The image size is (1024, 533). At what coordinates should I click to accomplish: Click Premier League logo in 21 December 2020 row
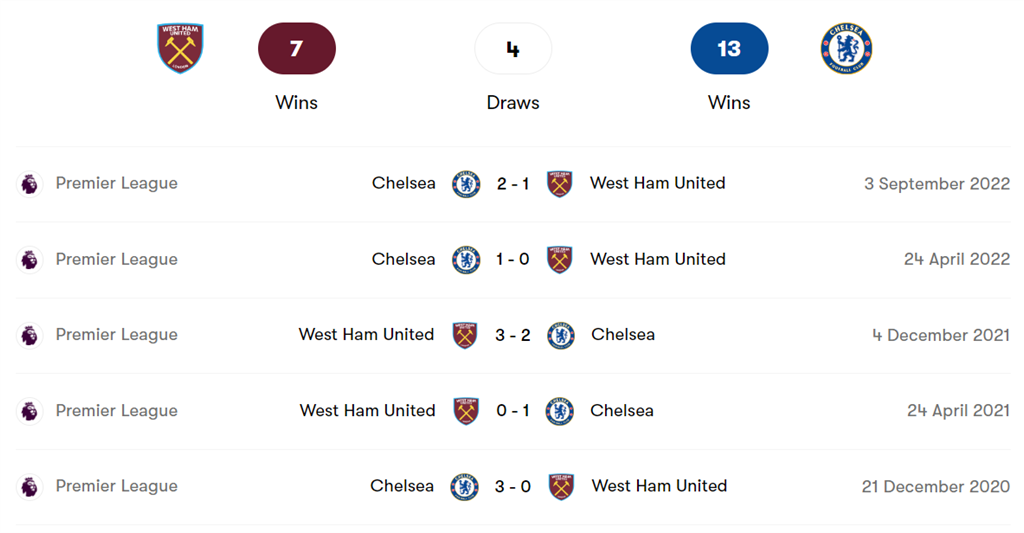[x=30, y=487]
